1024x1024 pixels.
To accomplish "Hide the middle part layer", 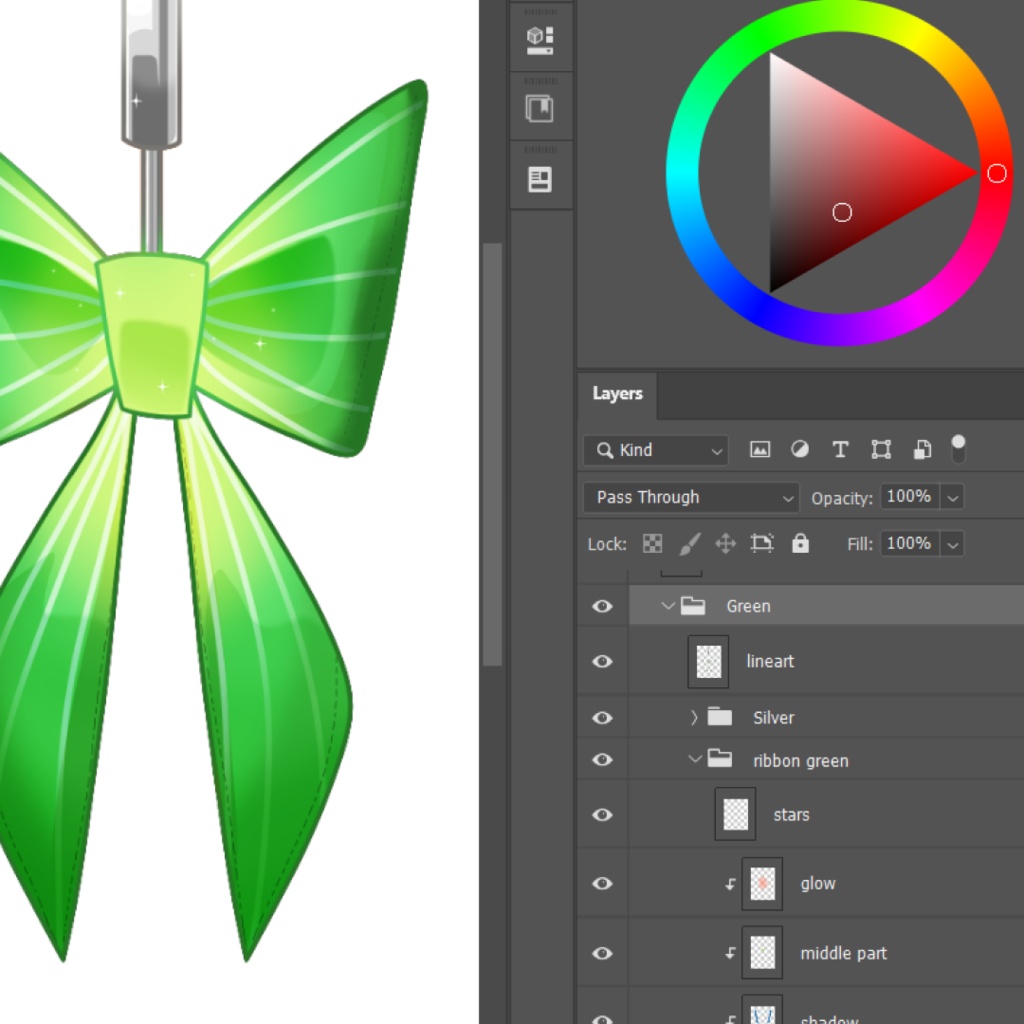I will [x=602, y=953].
